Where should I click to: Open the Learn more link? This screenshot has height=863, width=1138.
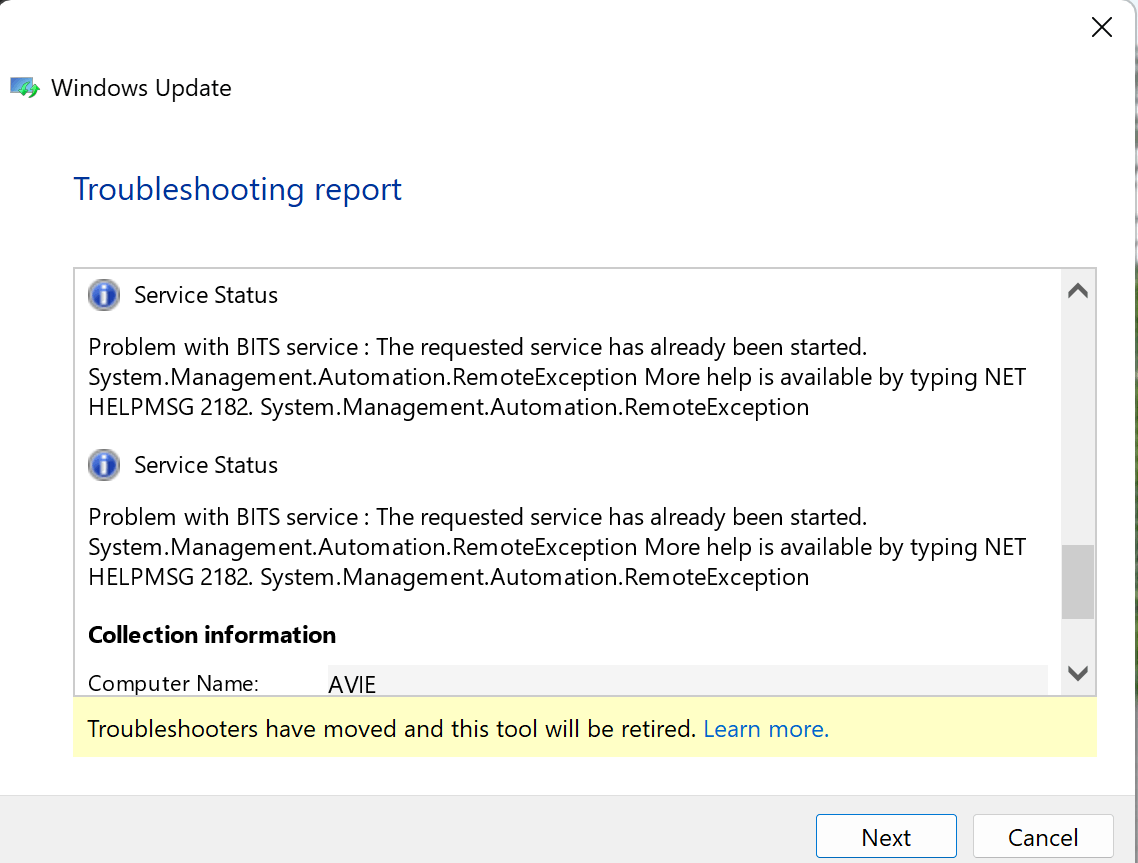pyautogui.click(x=766, y=729)
